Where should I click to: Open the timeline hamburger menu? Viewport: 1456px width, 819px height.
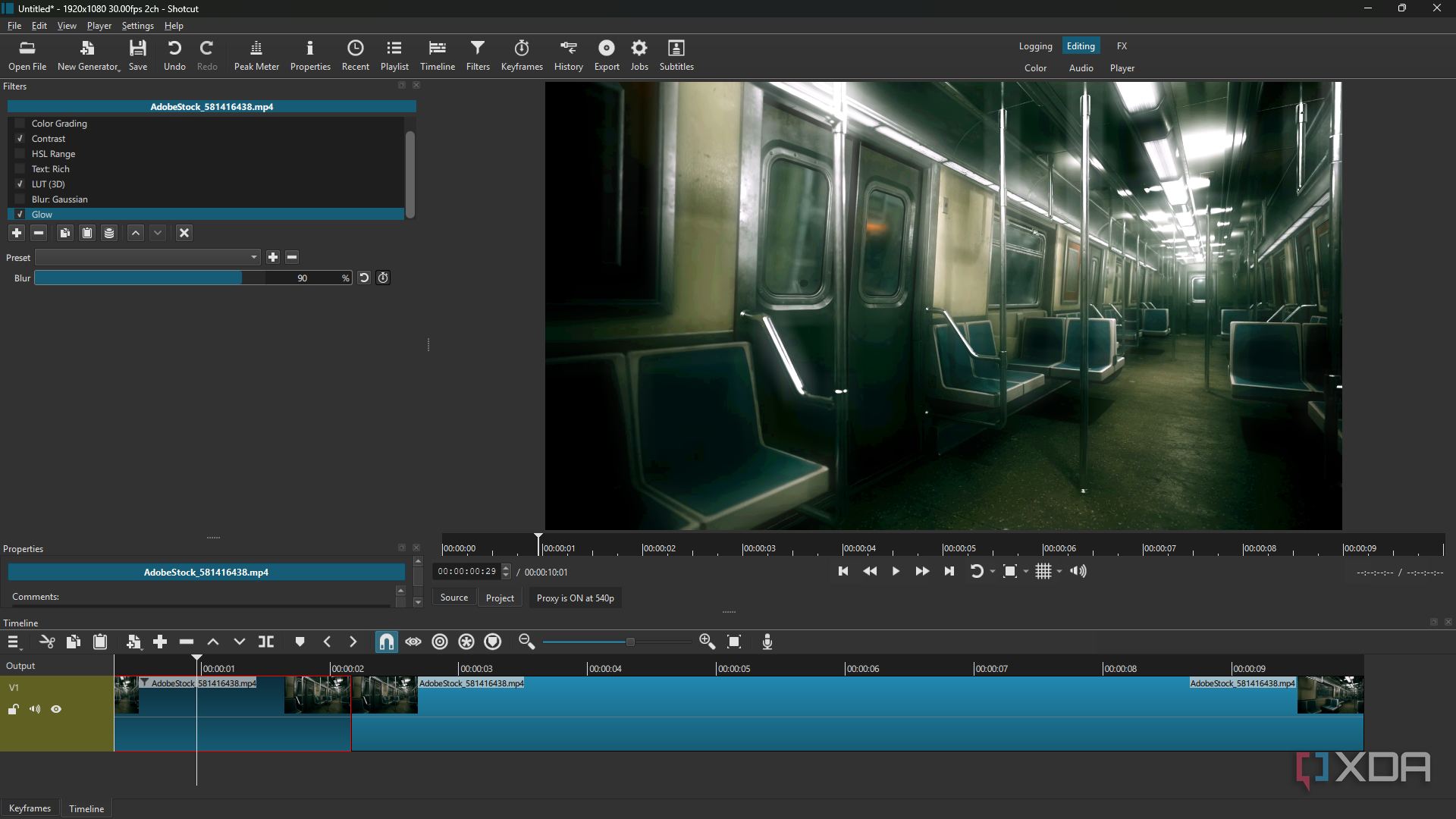14,642
